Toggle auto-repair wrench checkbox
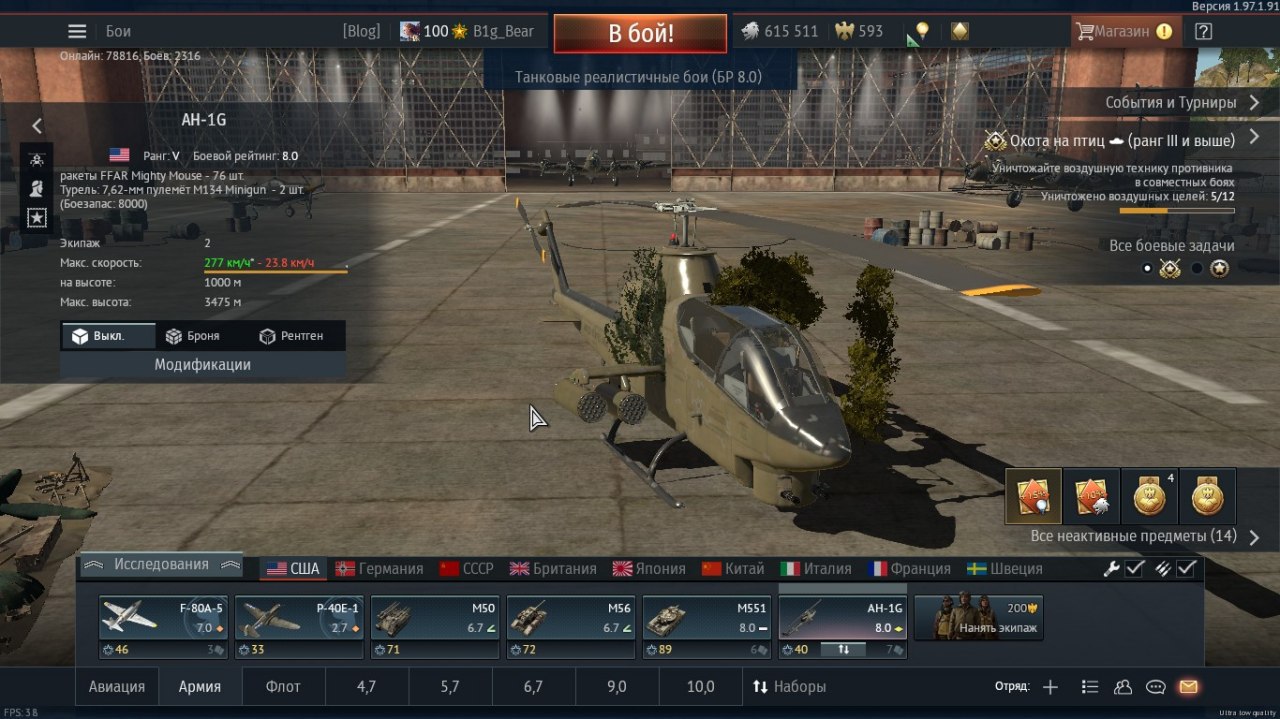Image resolution: width=1280 pixels, height=719 pixels. coord(1135,568)
